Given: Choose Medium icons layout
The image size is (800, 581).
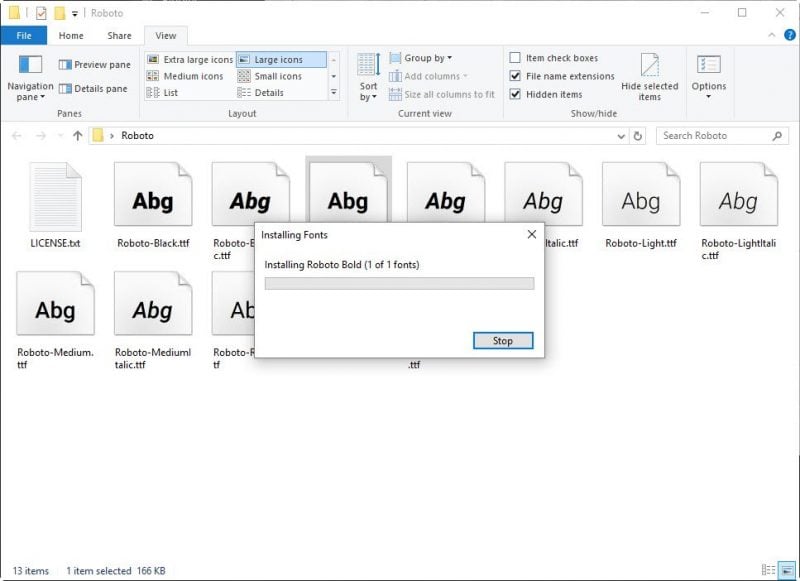Looking at the screenshot, I should (185, 76).
